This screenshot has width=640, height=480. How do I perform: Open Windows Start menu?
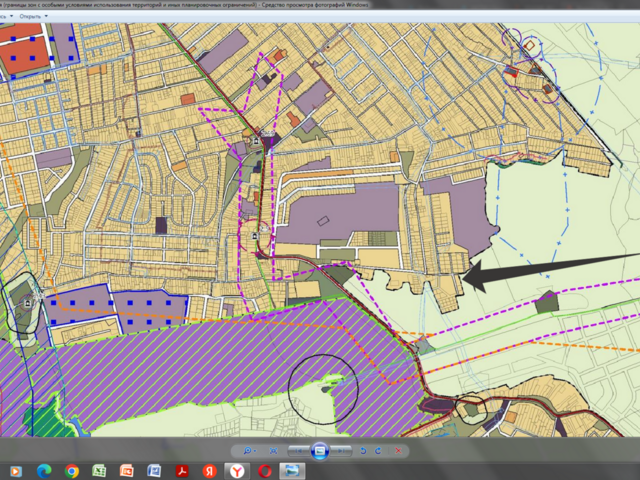pyautogui.click(x=16, y=470)
